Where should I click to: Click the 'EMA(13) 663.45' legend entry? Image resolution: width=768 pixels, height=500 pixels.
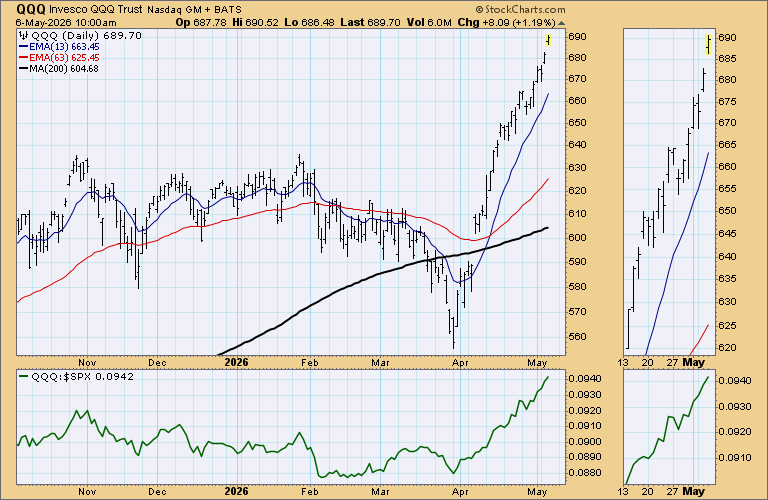click(64, 47)
